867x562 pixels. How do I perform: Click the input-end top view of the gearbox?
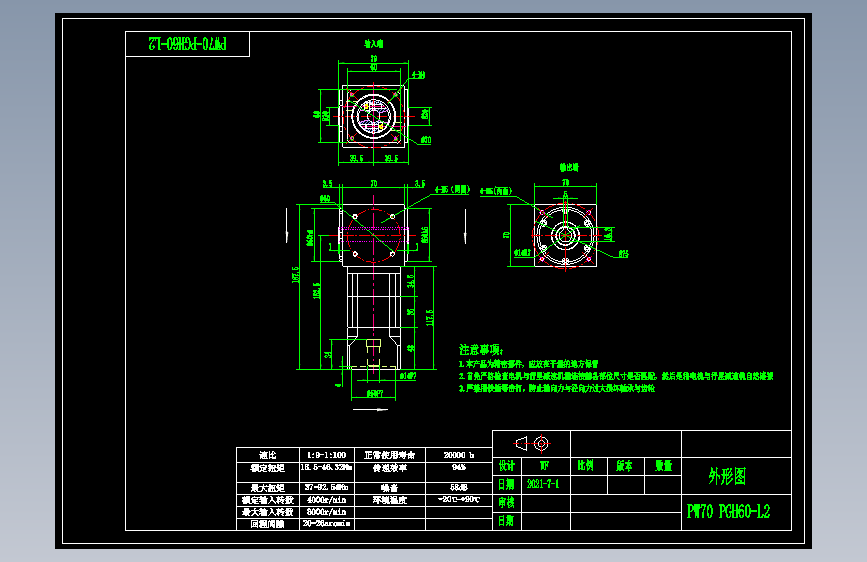(374, 116)
